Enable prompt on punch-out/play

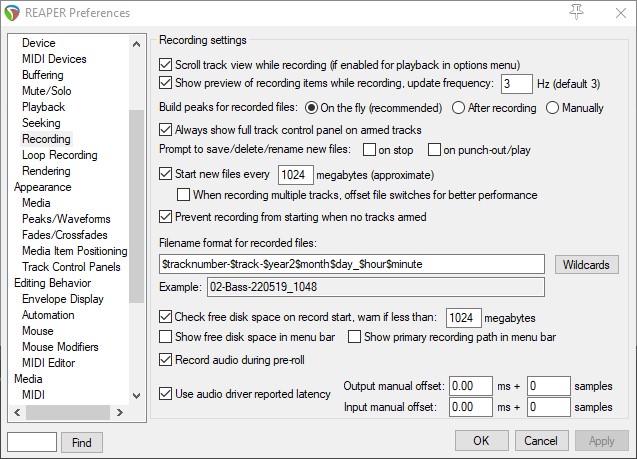point(434,149)
